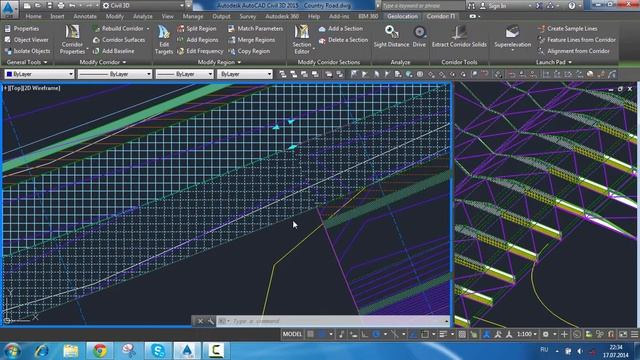
Task: Click Feature Lines from Corridor
Action: click(577, 40)
